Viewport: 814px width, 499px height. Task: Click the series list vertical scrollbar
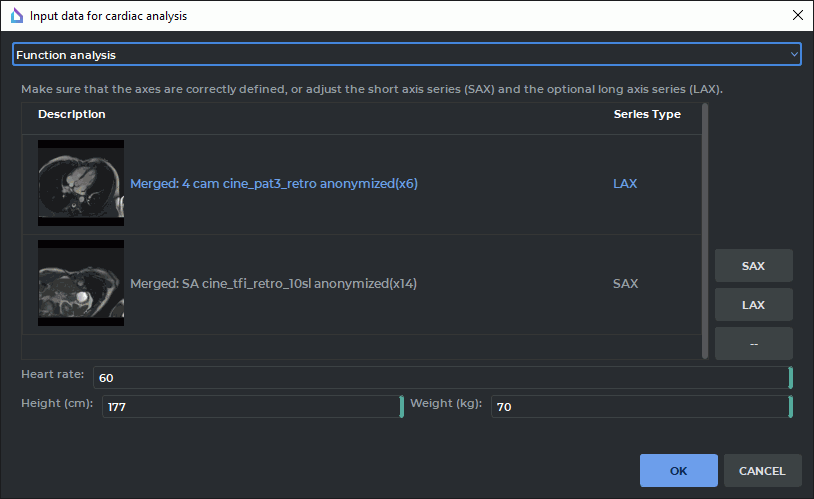(x=705, y=230)
